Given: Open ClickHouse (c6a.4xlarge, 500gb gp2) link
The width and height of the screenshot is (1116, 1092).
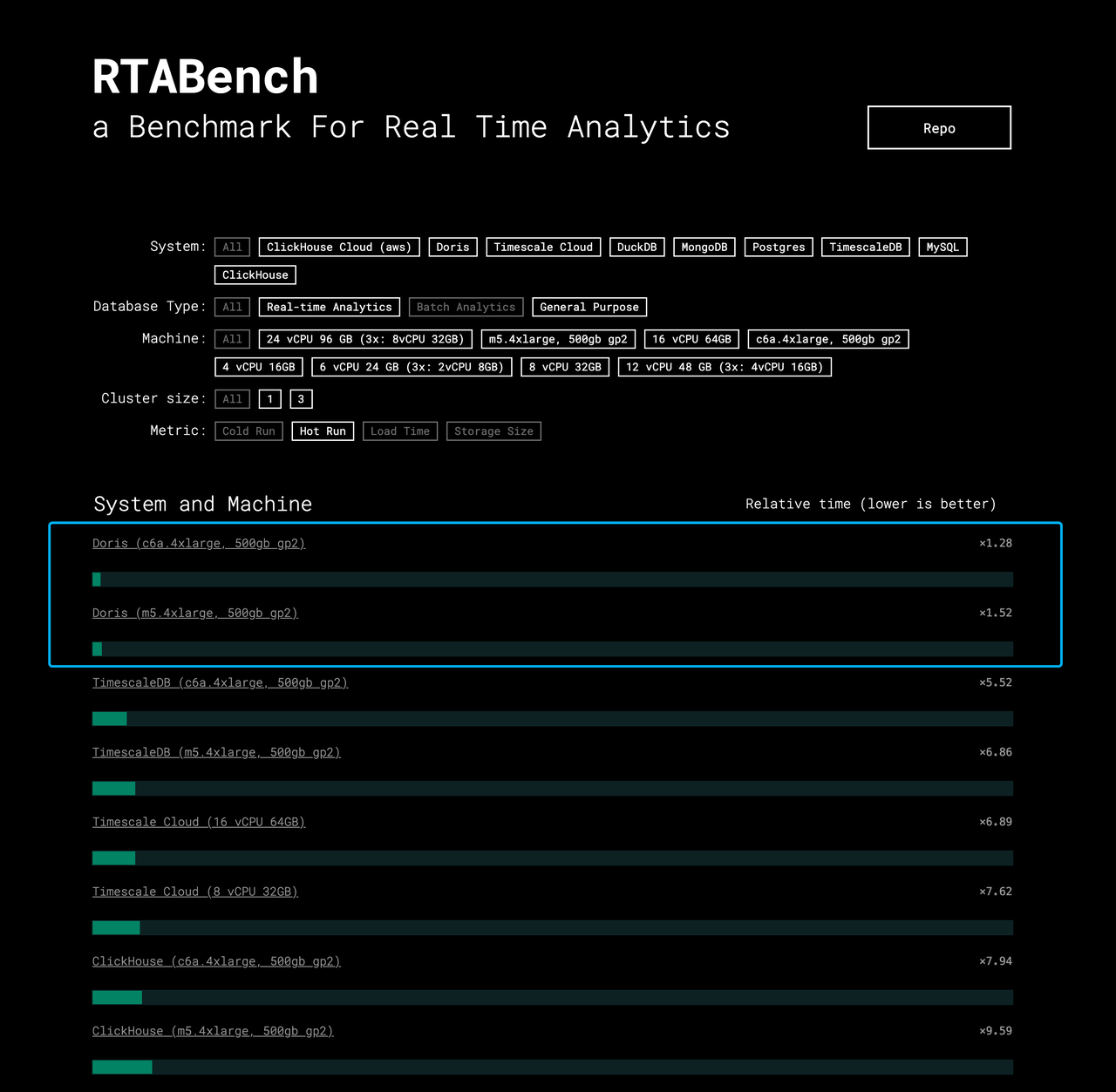Looking at the screenshot, I should coord(216,961).
